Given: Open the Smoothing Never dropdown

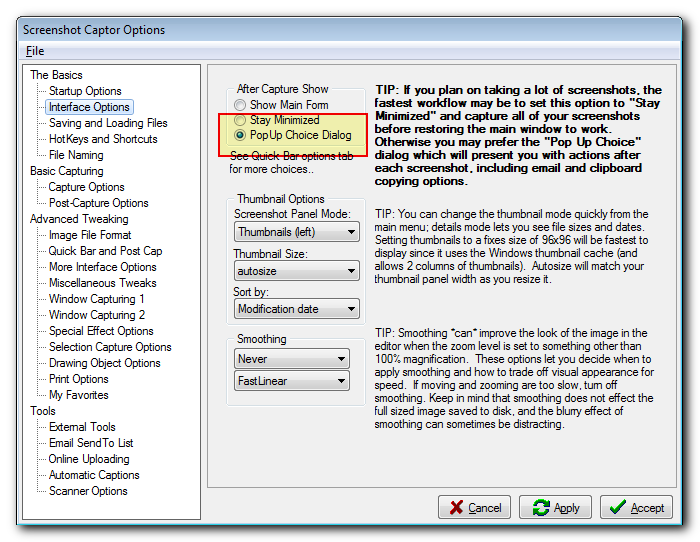Looking at the screenshot, I should [291, 359].
